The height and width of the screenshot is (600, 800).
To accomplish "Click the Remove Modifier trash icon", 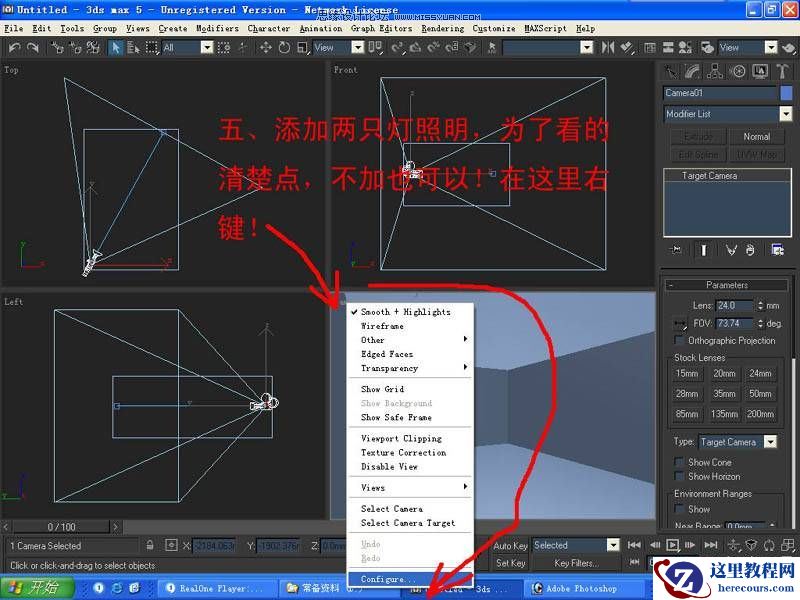I will click(751, 250).
